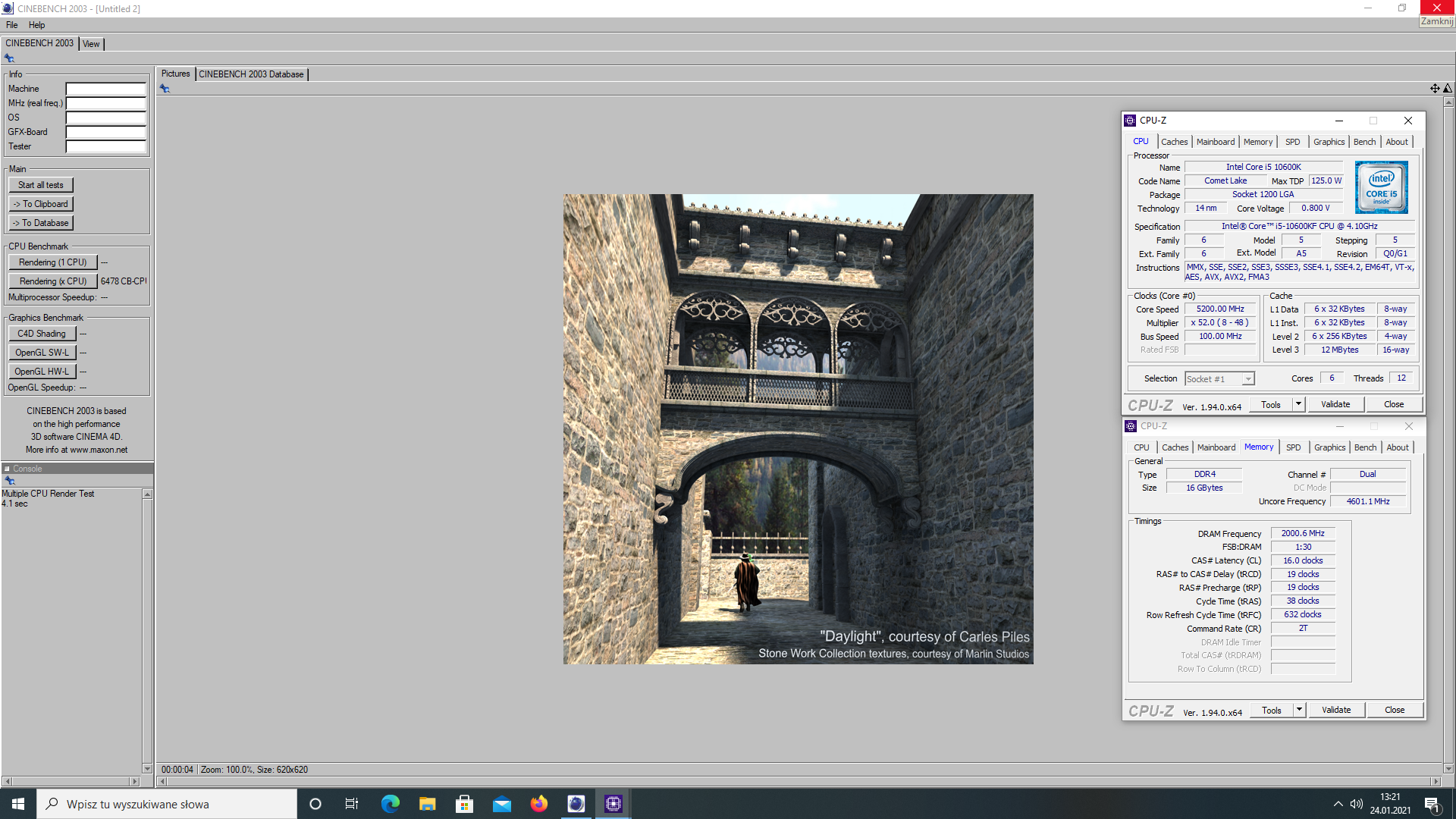Click the Machine input field
1456x819 pixels.
coord(105,89)
